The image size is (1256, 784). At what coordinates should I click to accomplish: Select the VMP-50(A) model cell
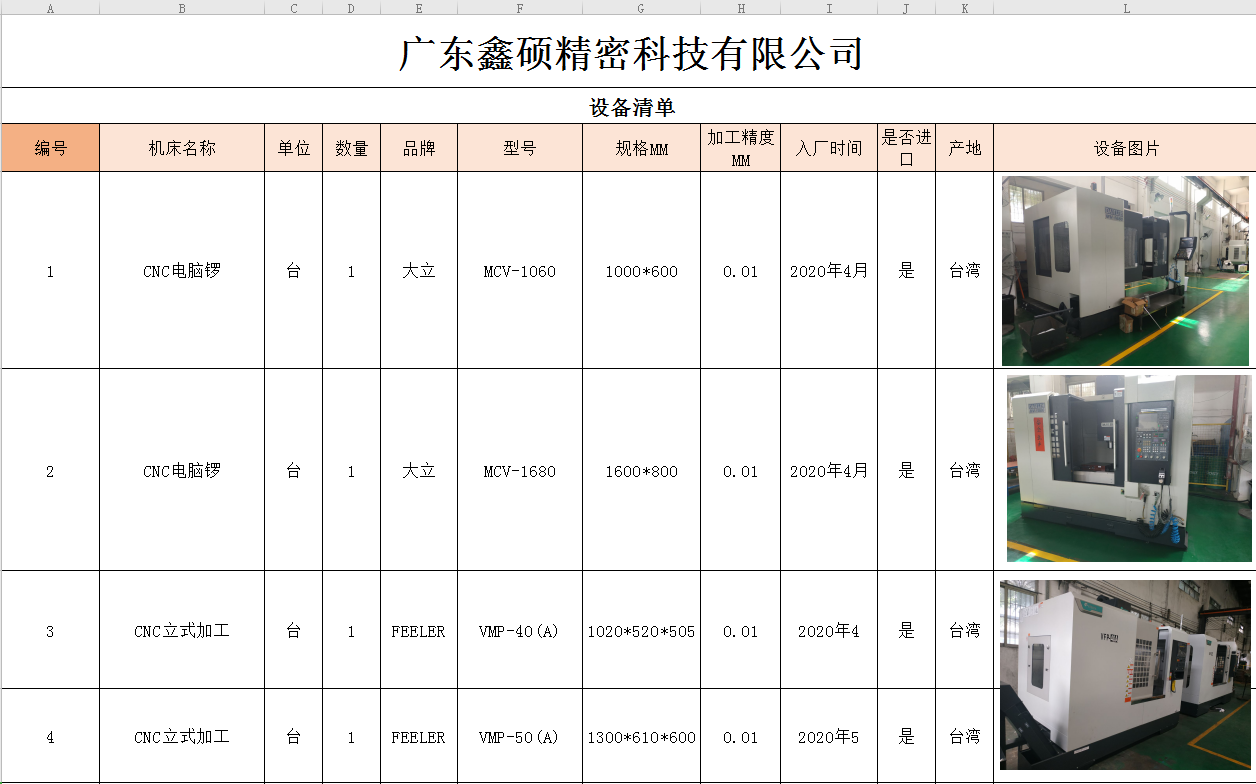coord(519,737)
